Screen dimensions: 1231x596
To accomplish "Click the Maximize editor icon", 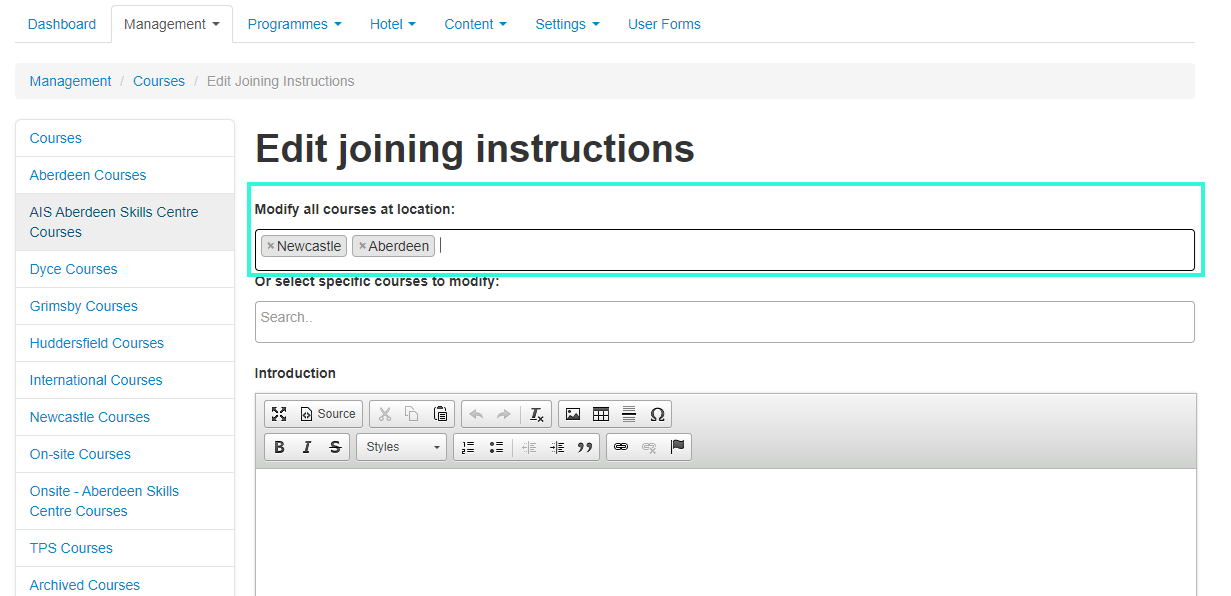I will 279,414.
